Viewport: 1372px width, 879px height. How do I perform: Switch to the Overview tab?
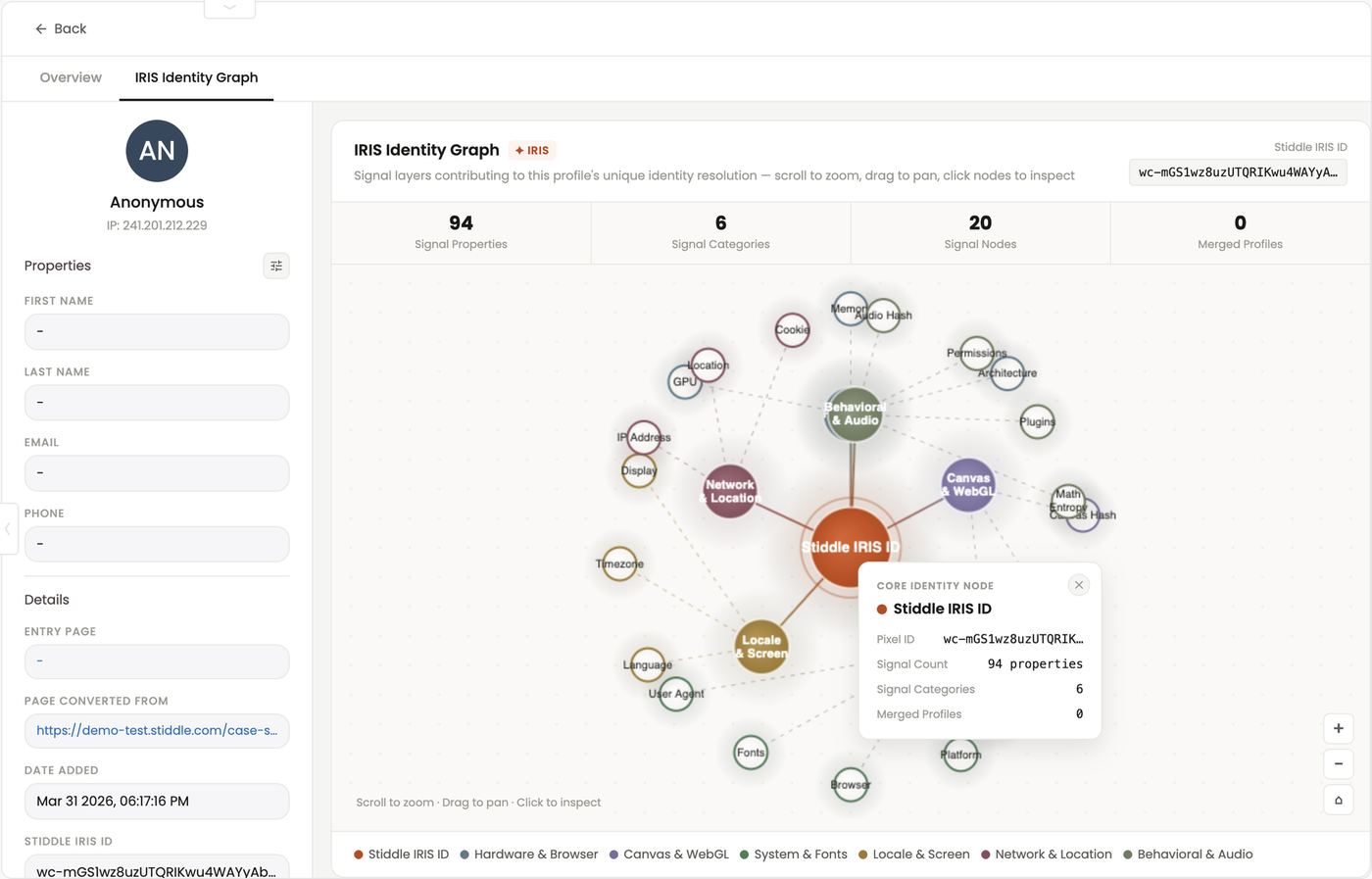pyautogui.click(x=71, y=77)
